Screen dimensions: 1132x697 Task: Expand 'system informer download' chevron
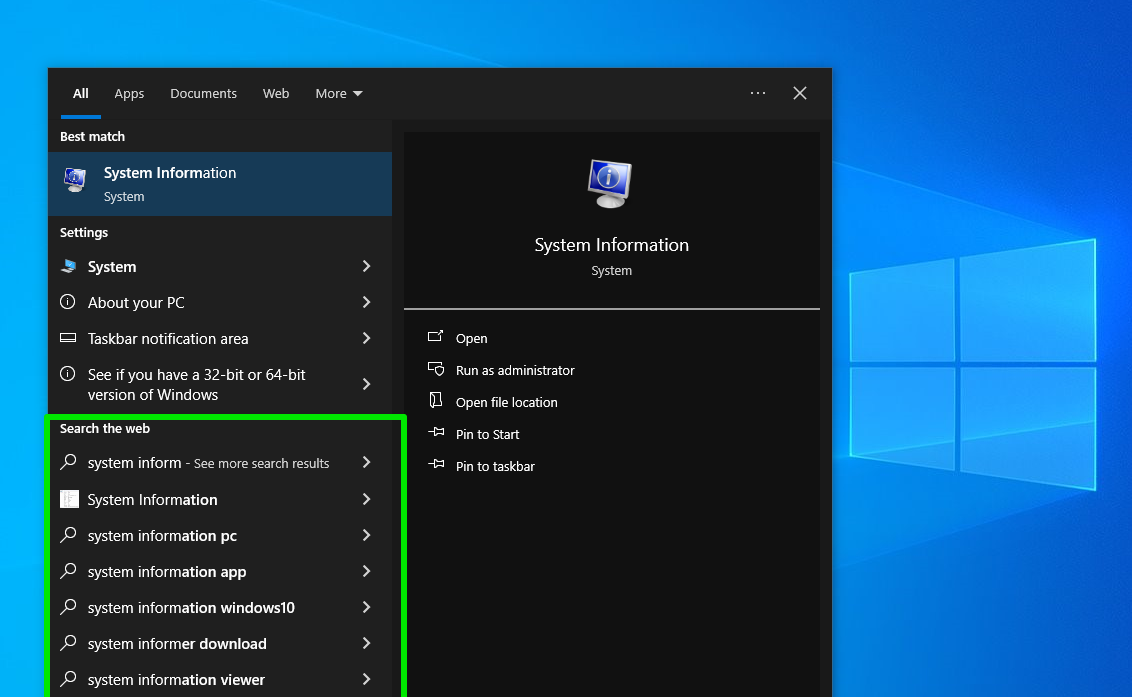tap(366, 643)
